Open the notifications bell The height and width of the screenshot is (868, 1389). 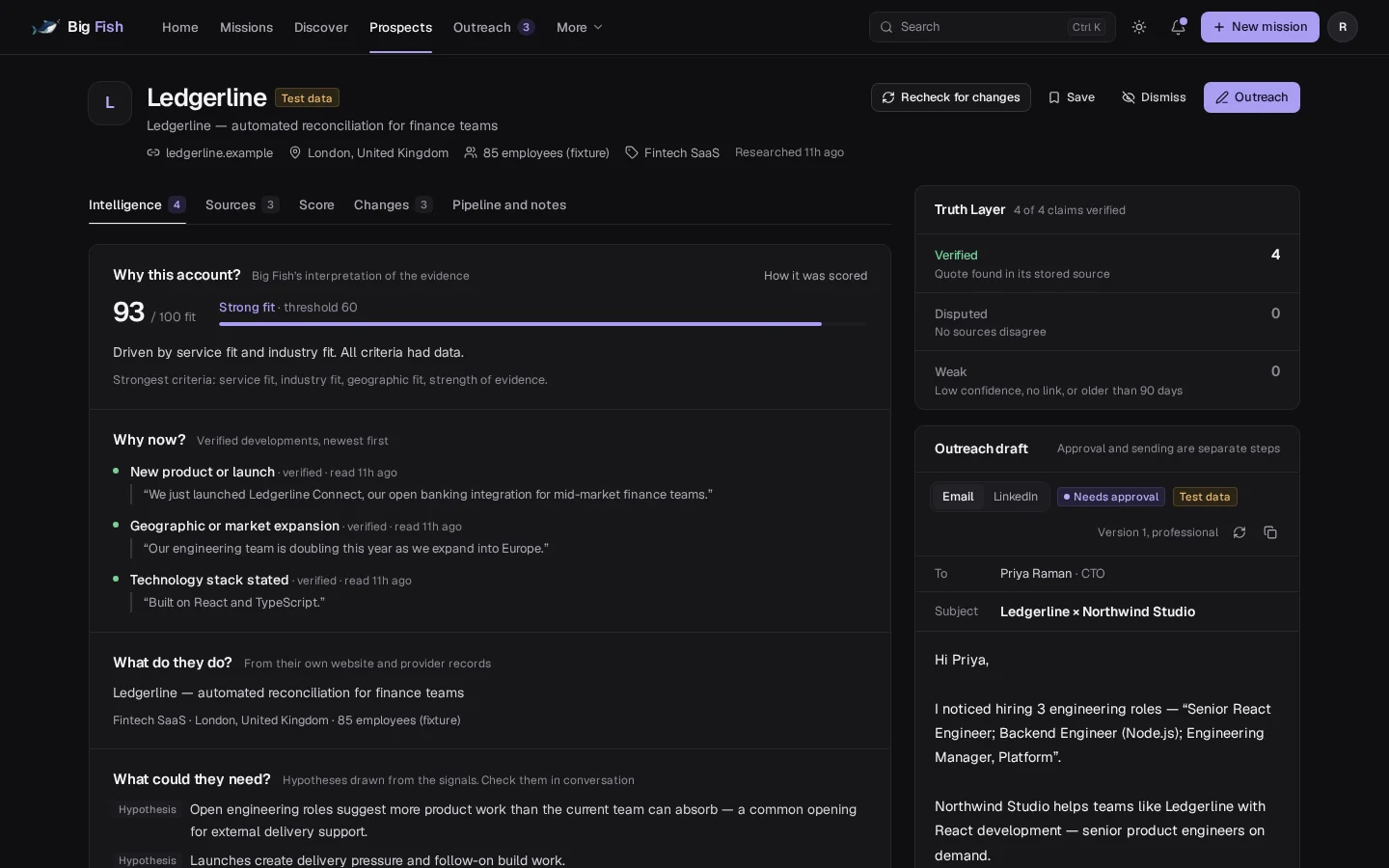pyautogui.click(x=1178, y=27)
